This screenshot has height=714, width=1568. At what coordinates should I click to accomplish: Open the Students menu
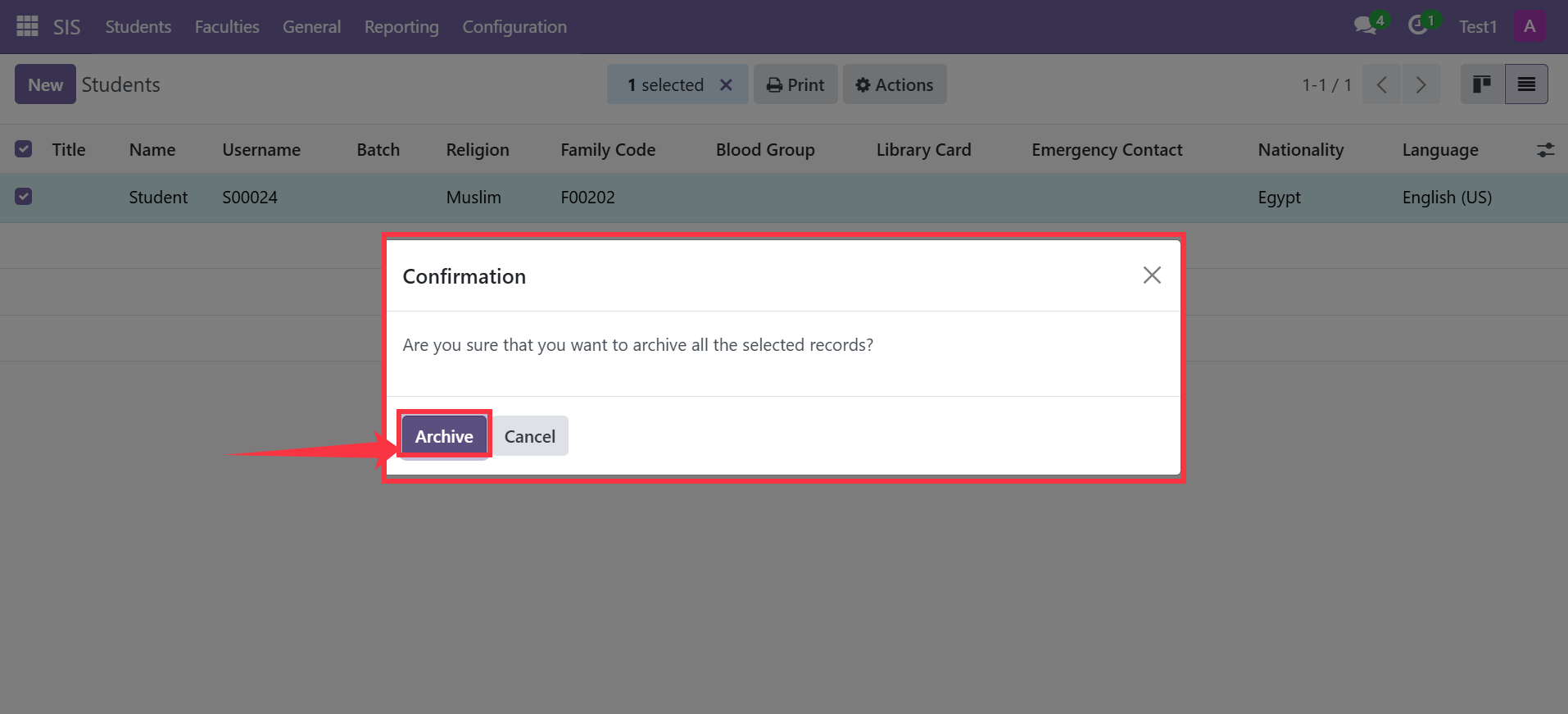pyautogui.click(x=138, y=27)
